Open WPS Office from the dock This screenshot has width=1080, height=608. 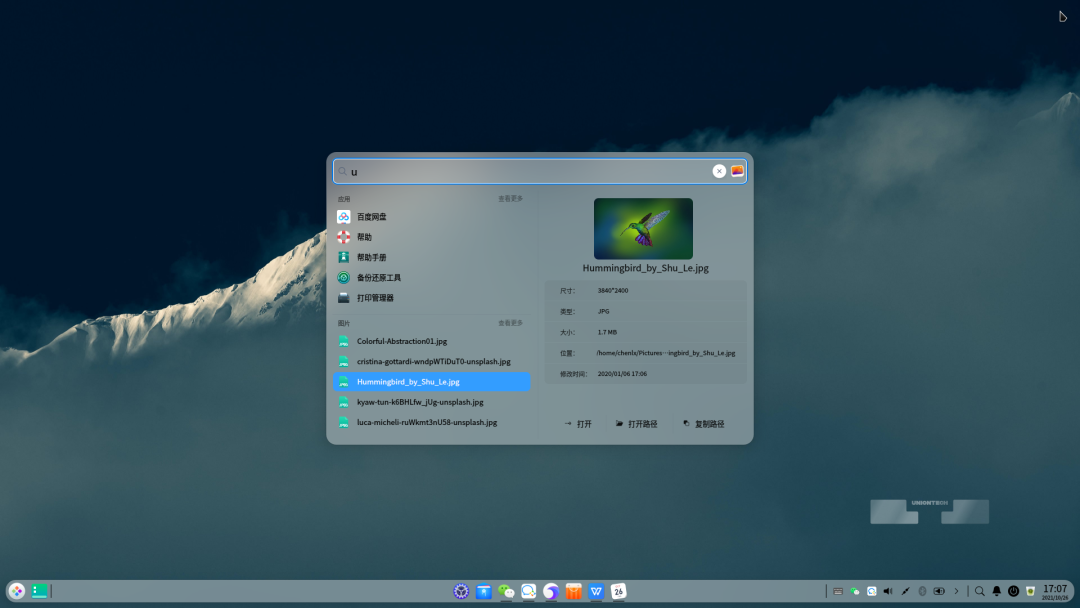596,591
